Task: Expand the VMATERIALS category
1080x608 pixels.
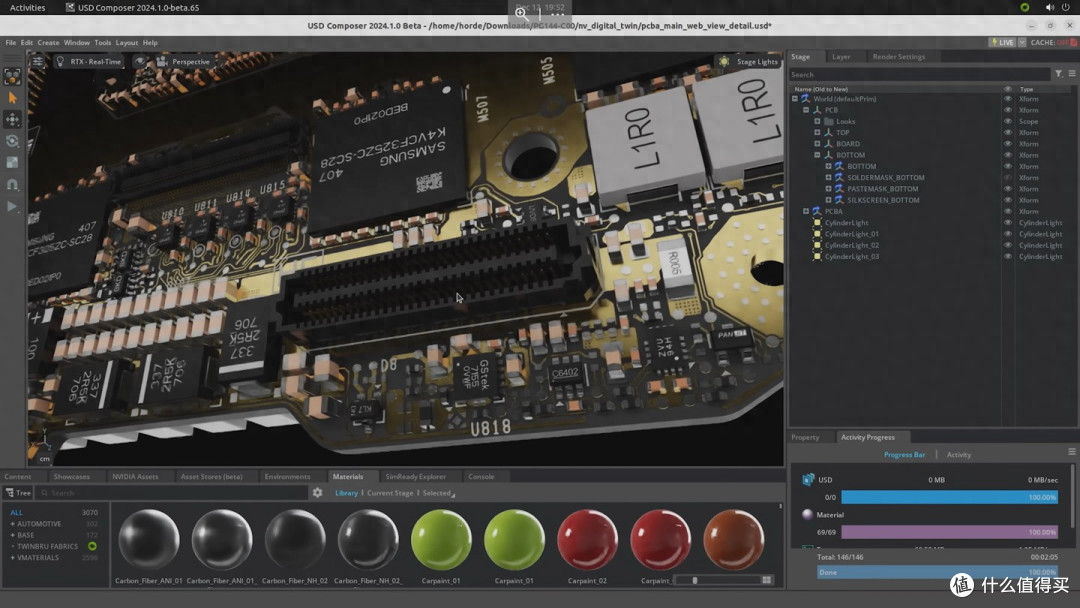Action: (12, 558)
